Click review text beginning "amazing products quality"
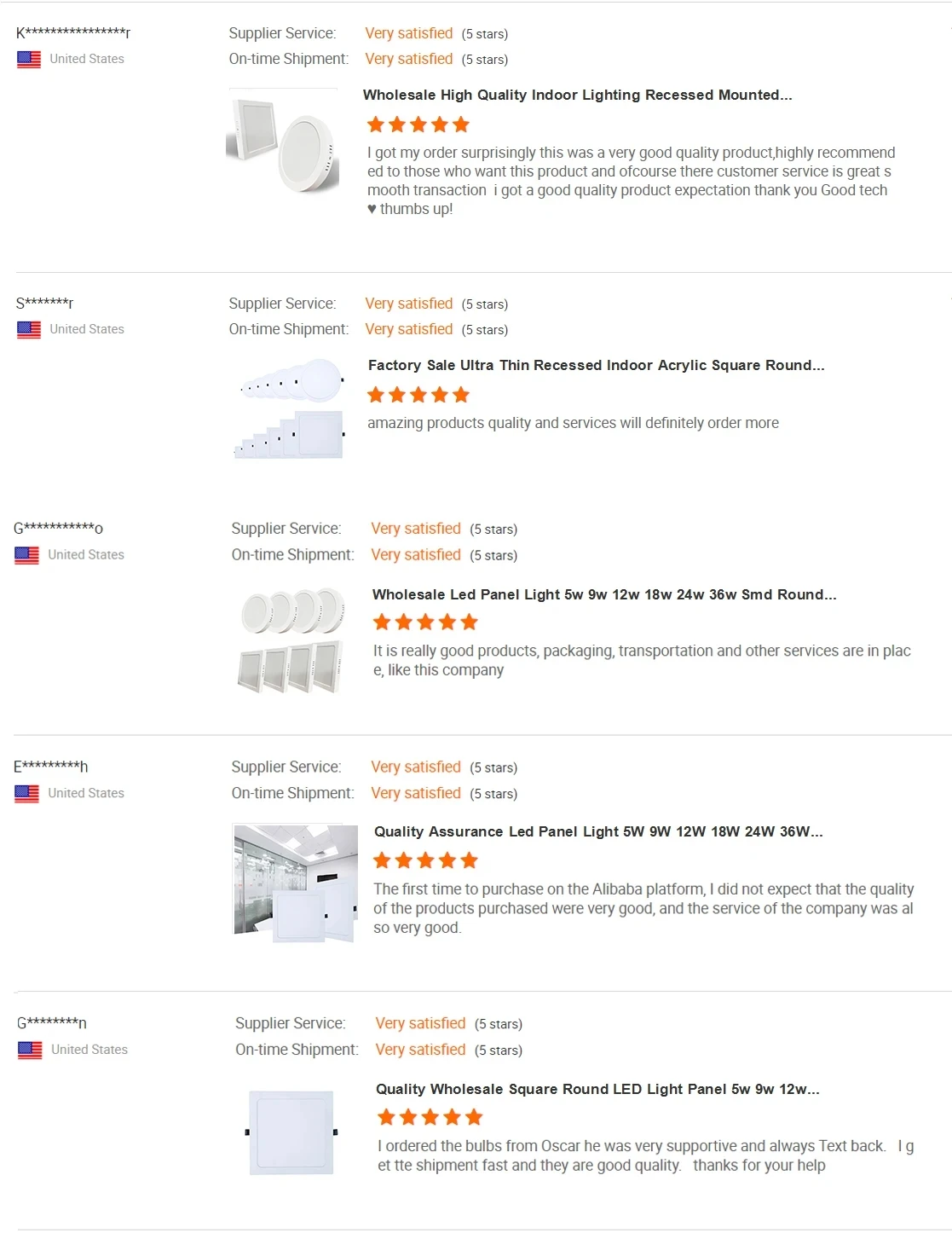Viewport: 952px width, 1233px height. tap(573, 424)
